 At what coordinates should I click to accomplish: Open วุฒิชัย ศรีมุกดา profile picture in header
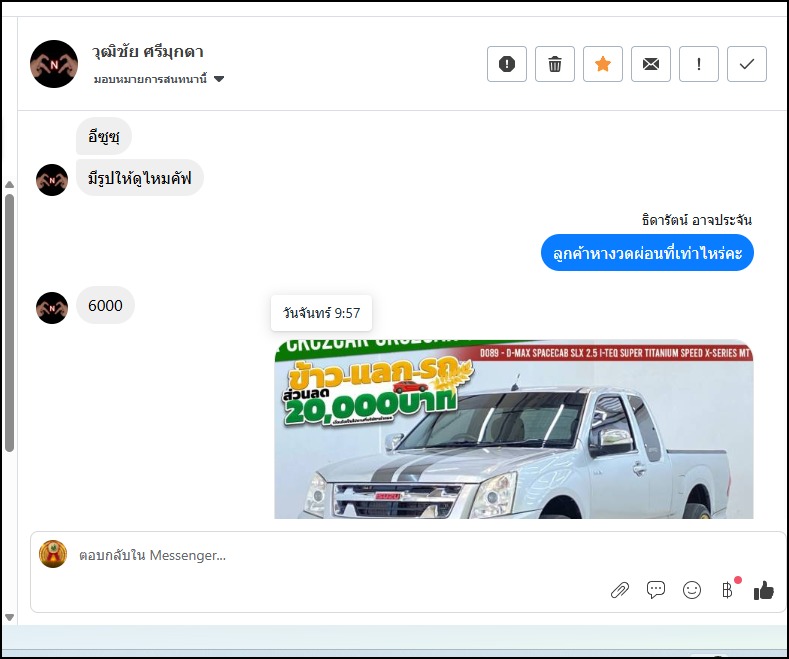54,64
